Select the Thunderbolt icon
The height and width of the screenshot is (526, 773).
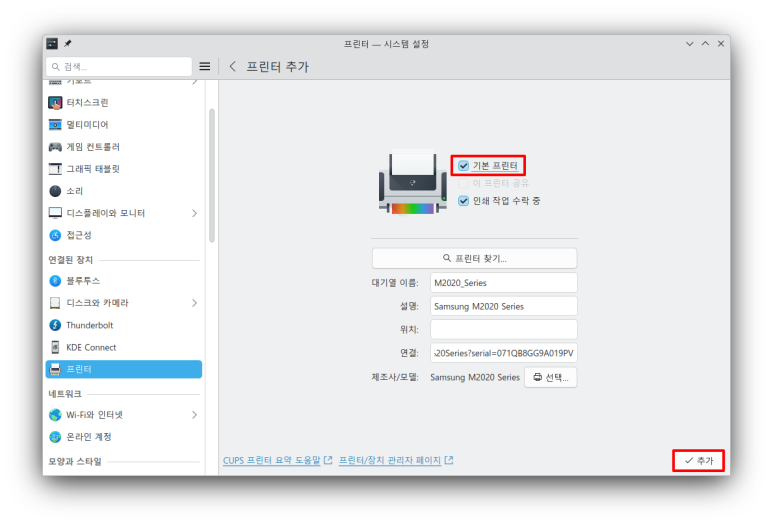coord(55,325)
